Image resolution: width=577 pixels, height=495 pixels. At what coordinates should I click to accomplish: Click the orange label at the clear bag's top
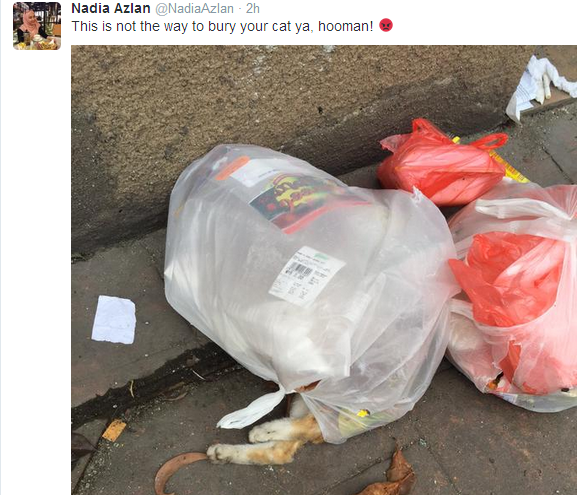pos(232,168)
